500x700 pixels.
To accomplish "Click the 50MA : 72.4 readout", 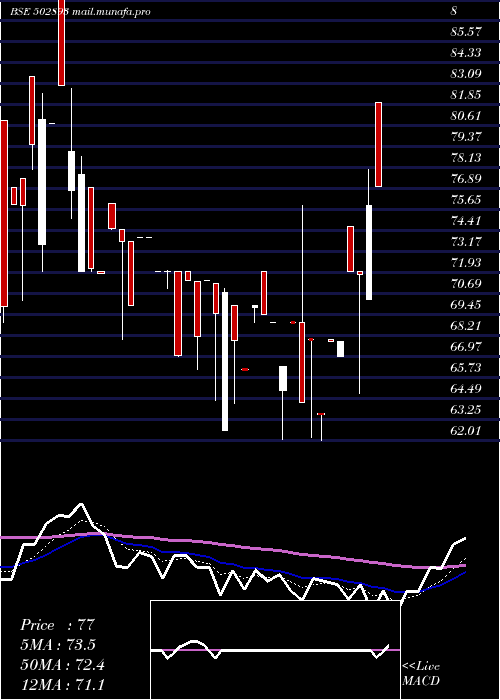I will tap(62, 665).
